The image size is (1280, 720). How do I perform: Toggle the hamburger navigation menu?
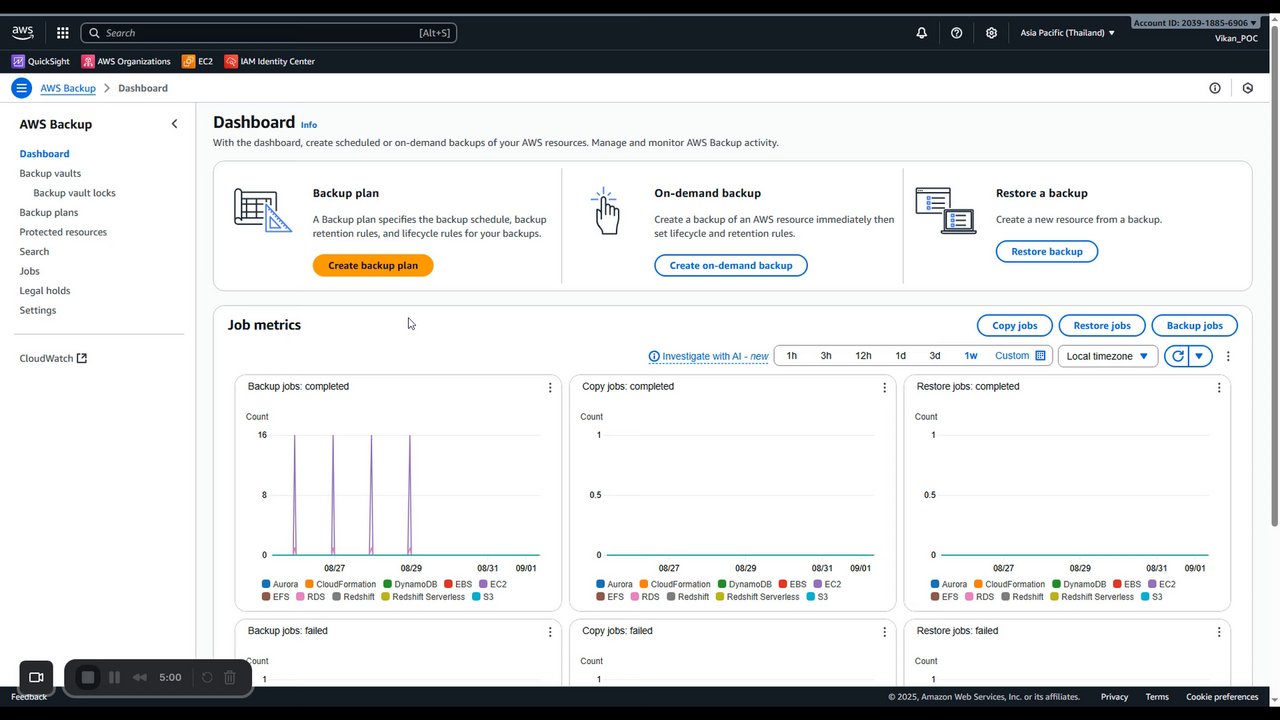point(21,88)
